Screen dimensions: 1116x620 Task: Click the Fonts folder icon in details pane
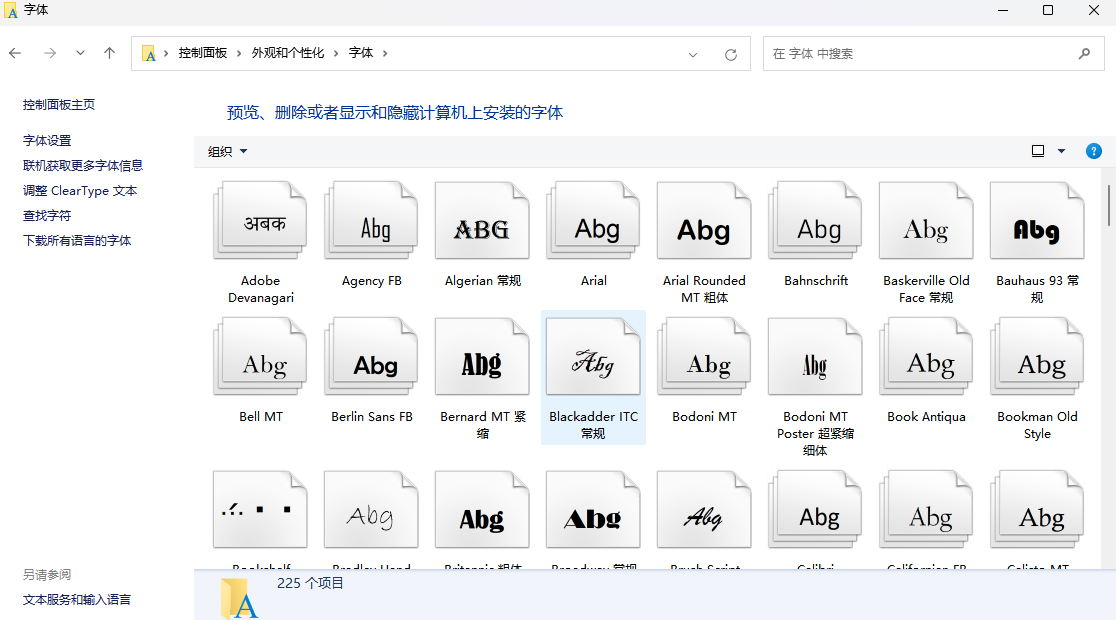pyautogui.click(x=238, y=598)
